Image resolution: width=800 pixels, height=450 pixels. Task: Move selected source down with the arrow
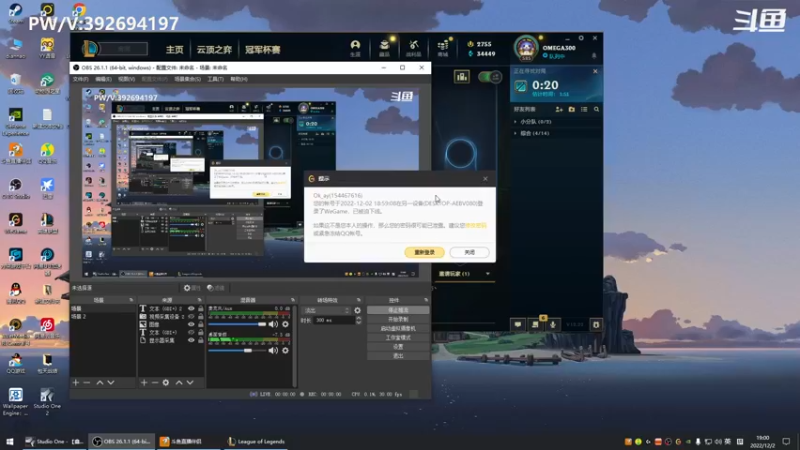click(190, 383)
